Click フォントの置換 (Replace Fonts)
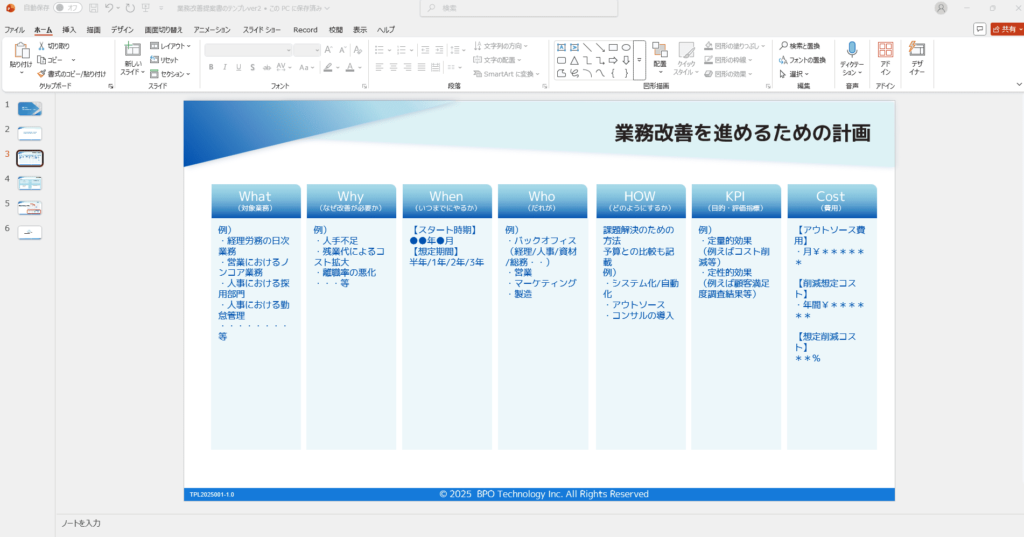 coord(803,60)
